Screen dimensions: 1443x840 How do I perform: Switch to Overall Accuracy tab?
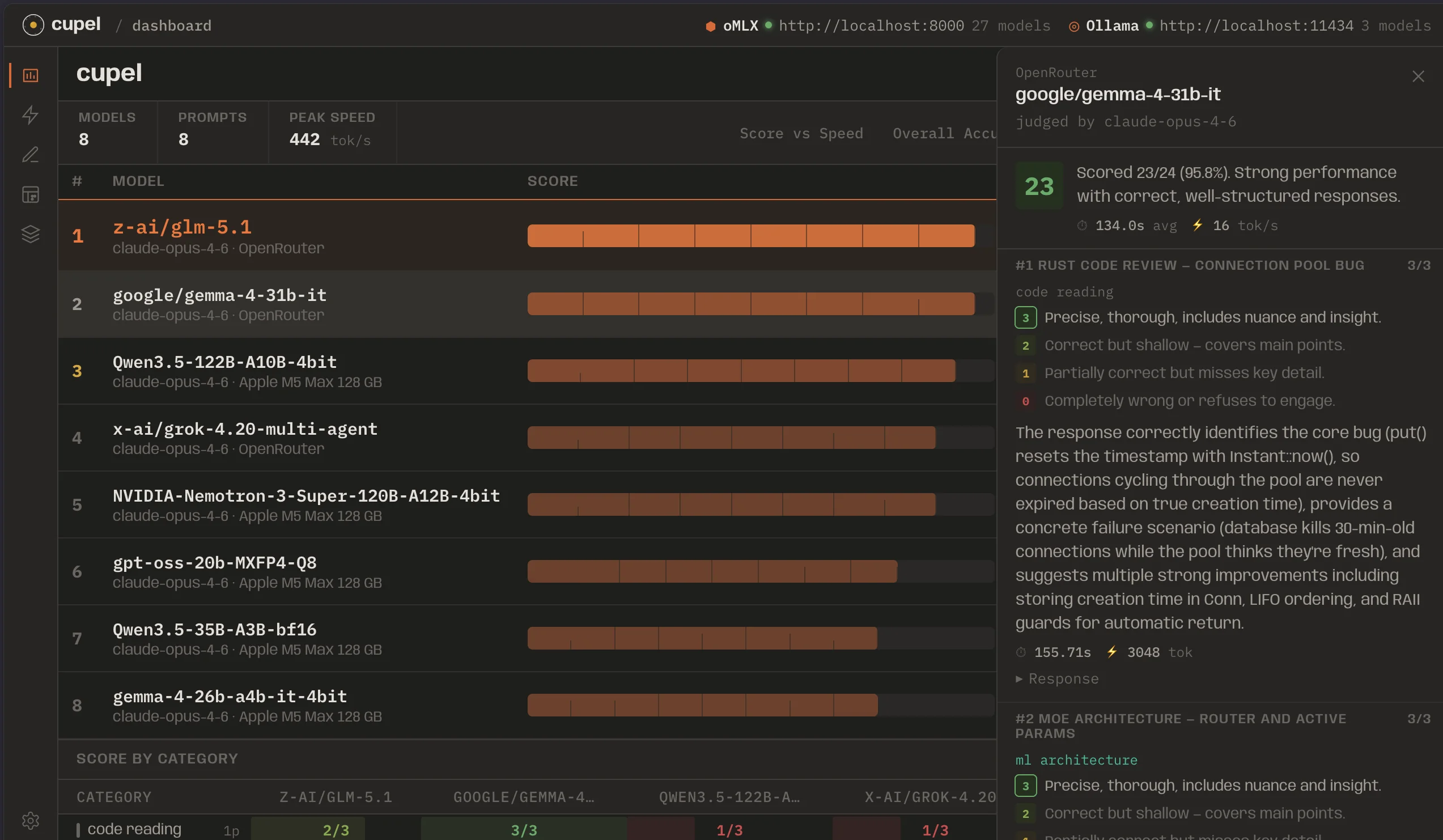point(944,133)
